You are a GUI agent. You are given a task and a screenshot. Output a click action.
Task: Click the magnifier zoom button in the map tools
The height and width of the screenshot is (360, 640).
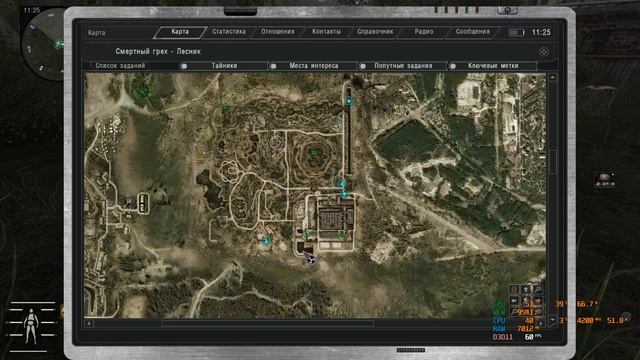538,289
